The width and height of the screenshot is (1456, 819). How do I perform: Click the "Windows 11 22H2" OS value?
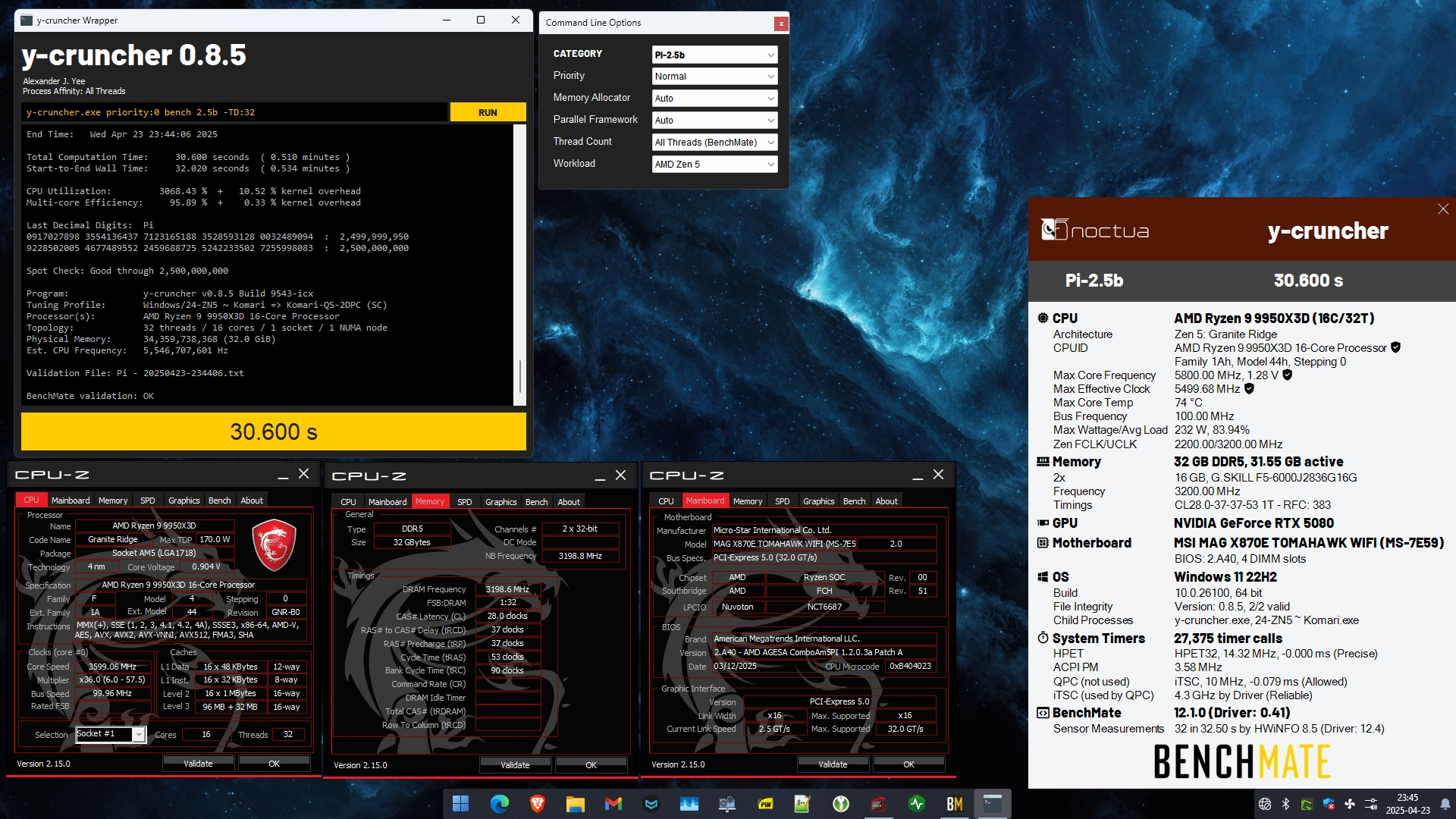point(1225,577)
